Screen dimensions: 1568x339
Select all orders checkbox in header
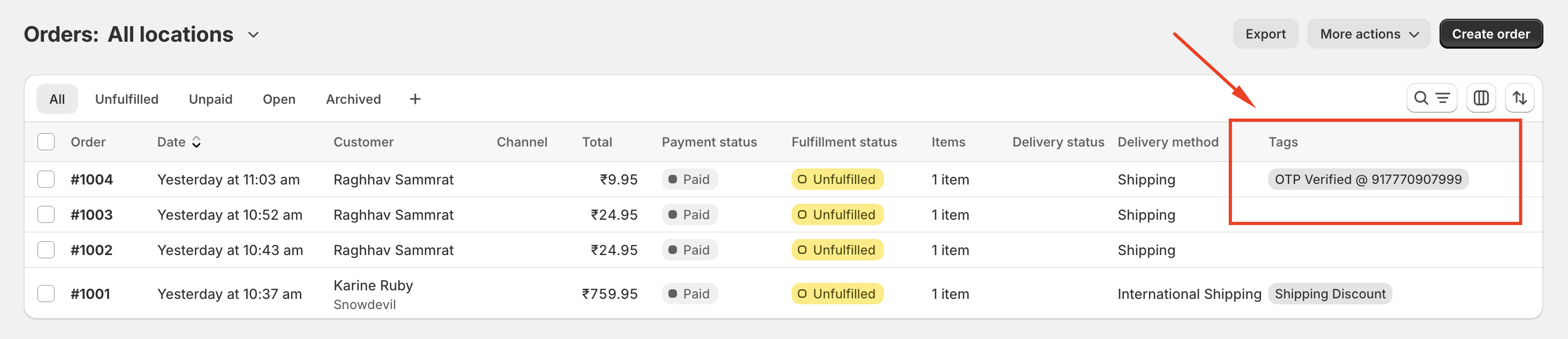(45, 142)
